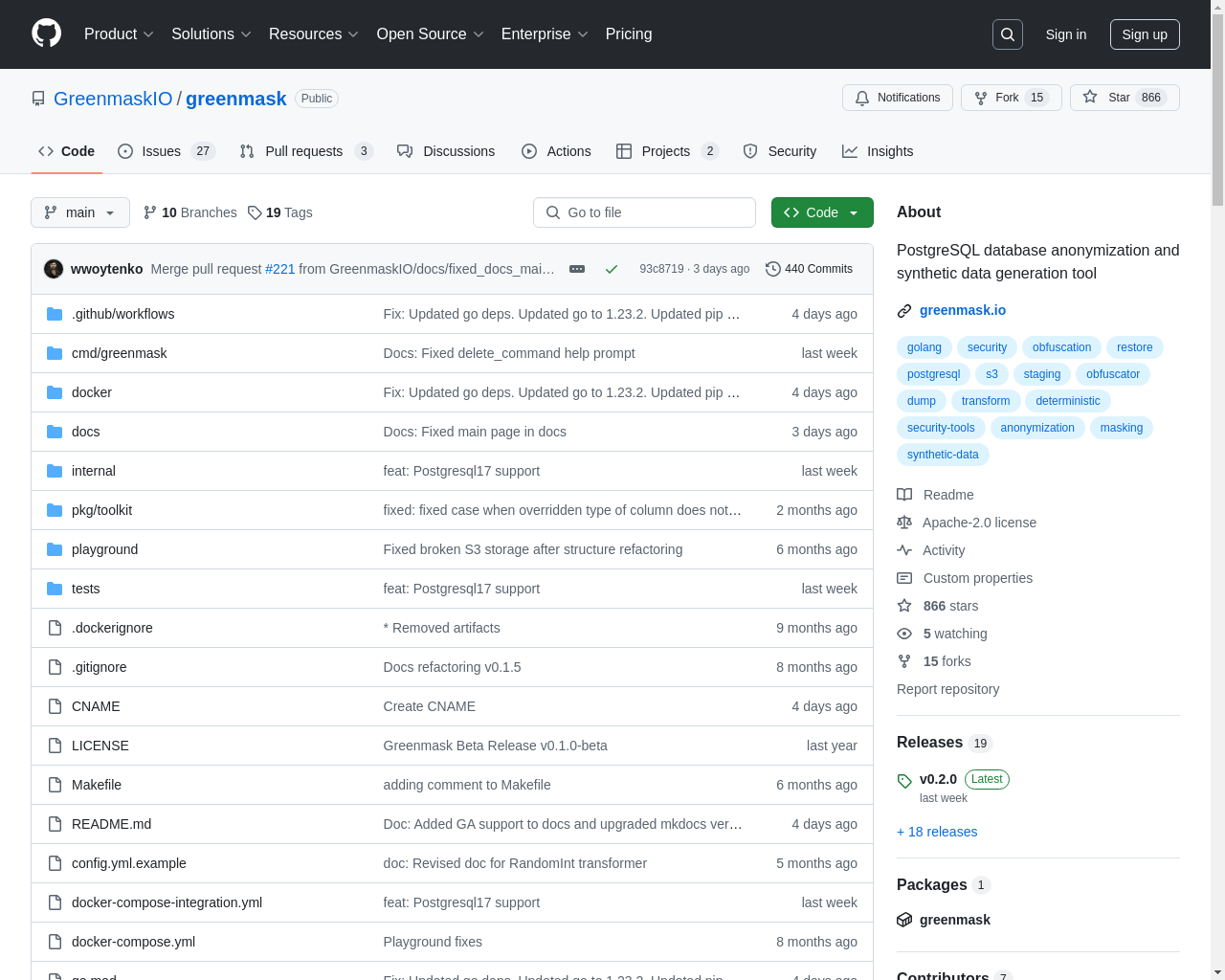Click the playground folder icon
This screenshot has width=1225, height=980.
(x=55, y=549)
